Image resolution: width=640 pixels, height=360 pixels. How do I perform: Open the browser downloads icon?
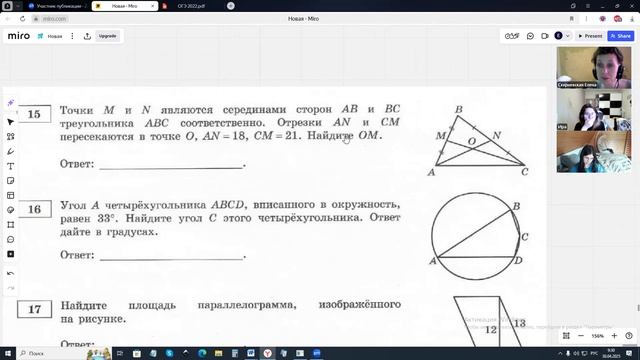632,19
